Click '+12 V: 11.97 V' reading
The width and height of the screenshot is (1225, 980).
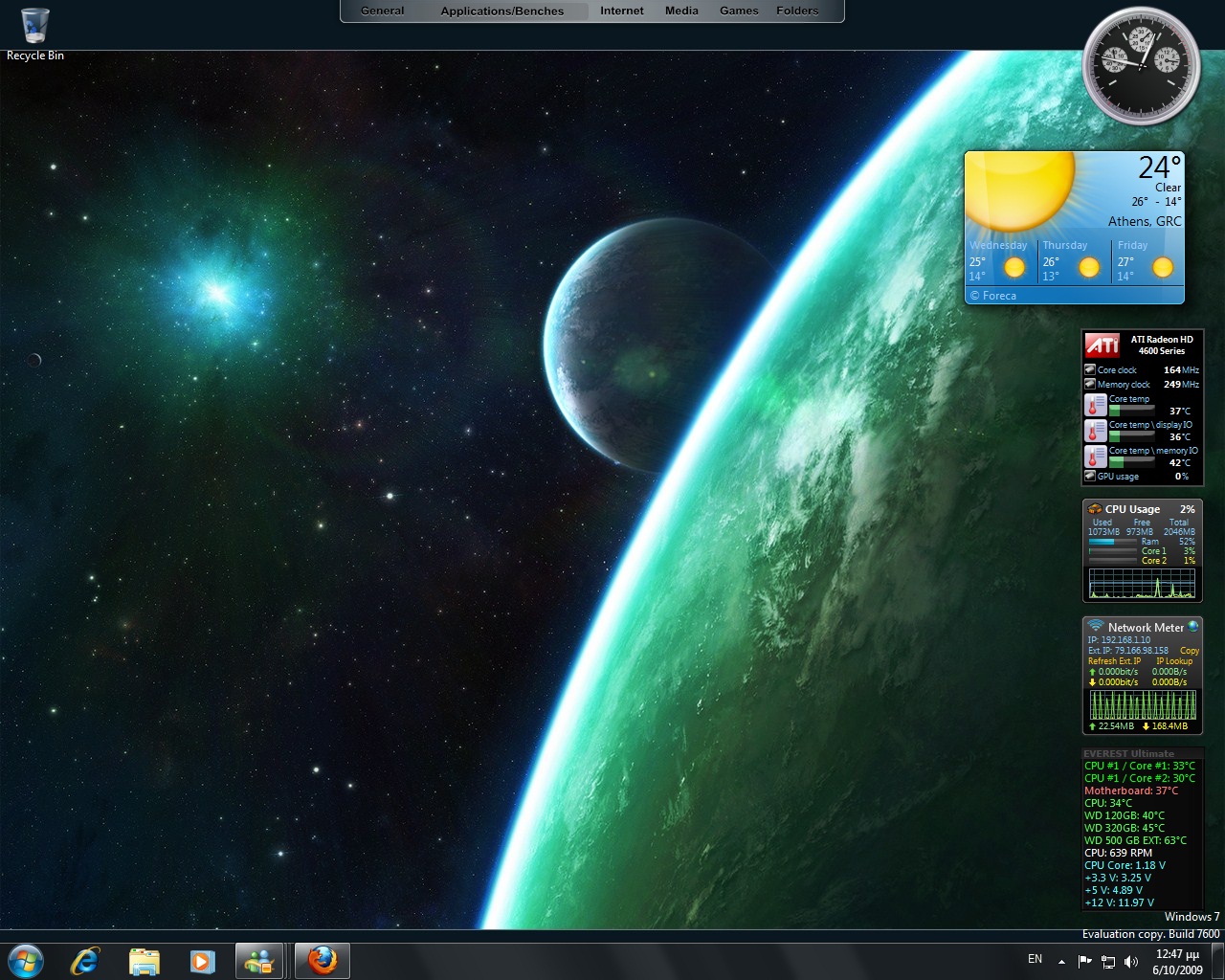pos(1119,902)
